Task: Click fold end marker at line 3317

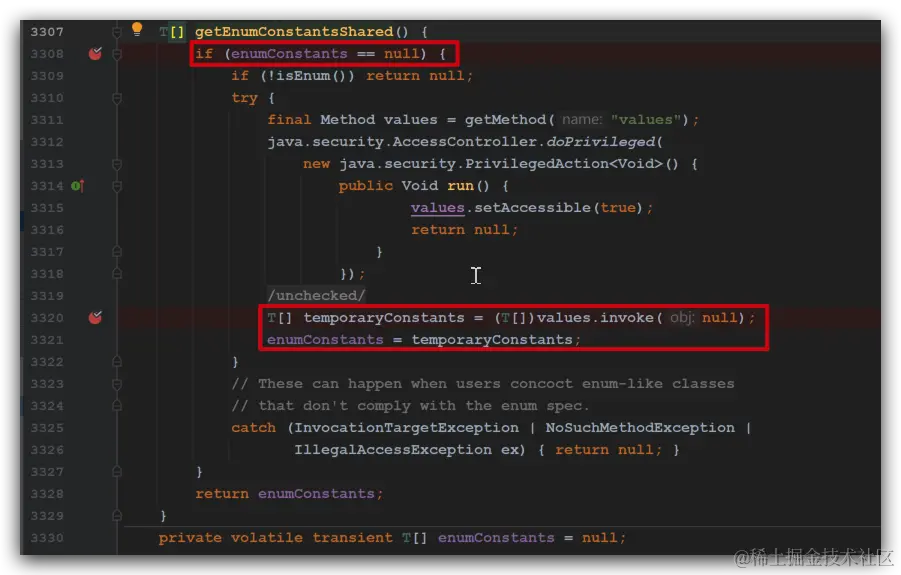Action: tap(117, 252)
